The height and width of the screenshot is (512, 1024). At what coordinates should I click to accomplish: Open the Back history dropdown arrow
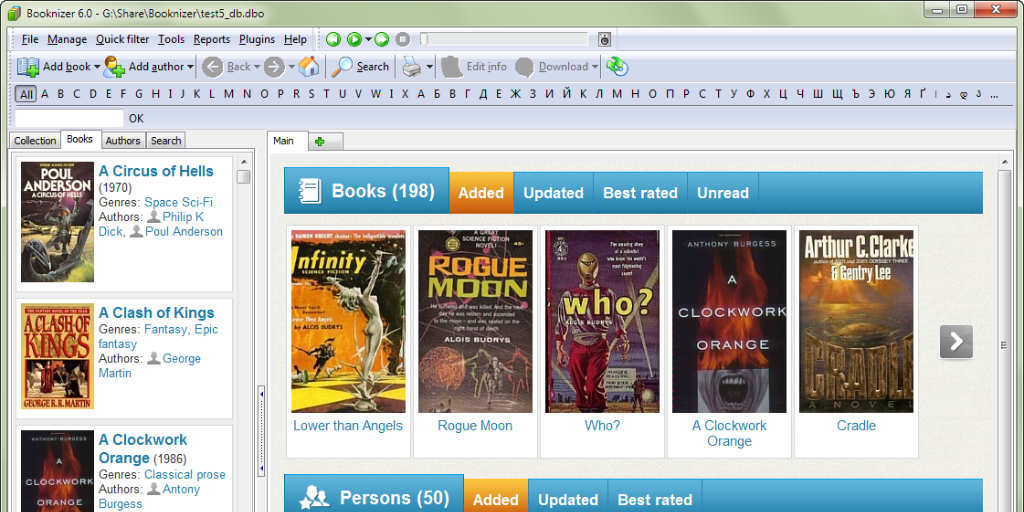pos(257,67)
